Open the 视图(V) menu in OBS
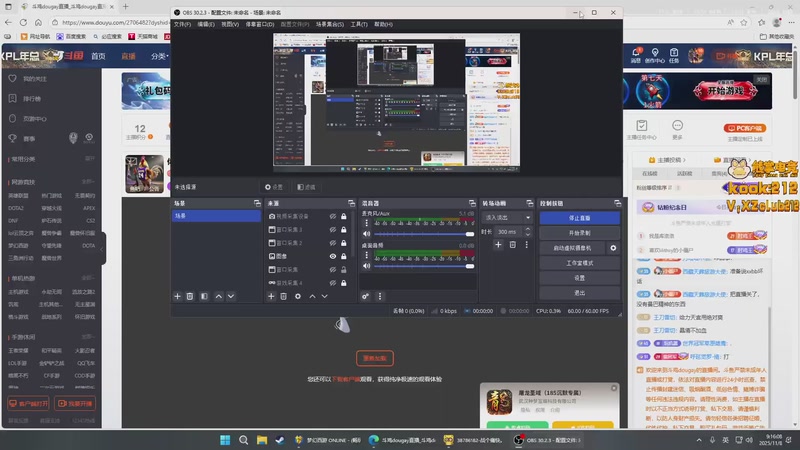Screen dimensions: 800x450 (230, 24)
